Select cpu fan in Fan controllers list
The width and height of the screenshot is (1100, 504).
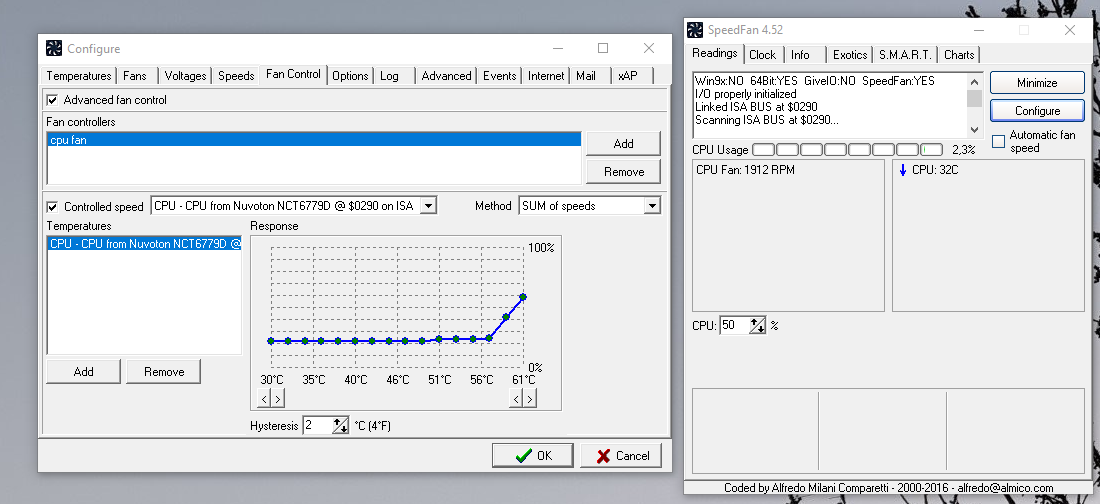click(x=314, y=140)
